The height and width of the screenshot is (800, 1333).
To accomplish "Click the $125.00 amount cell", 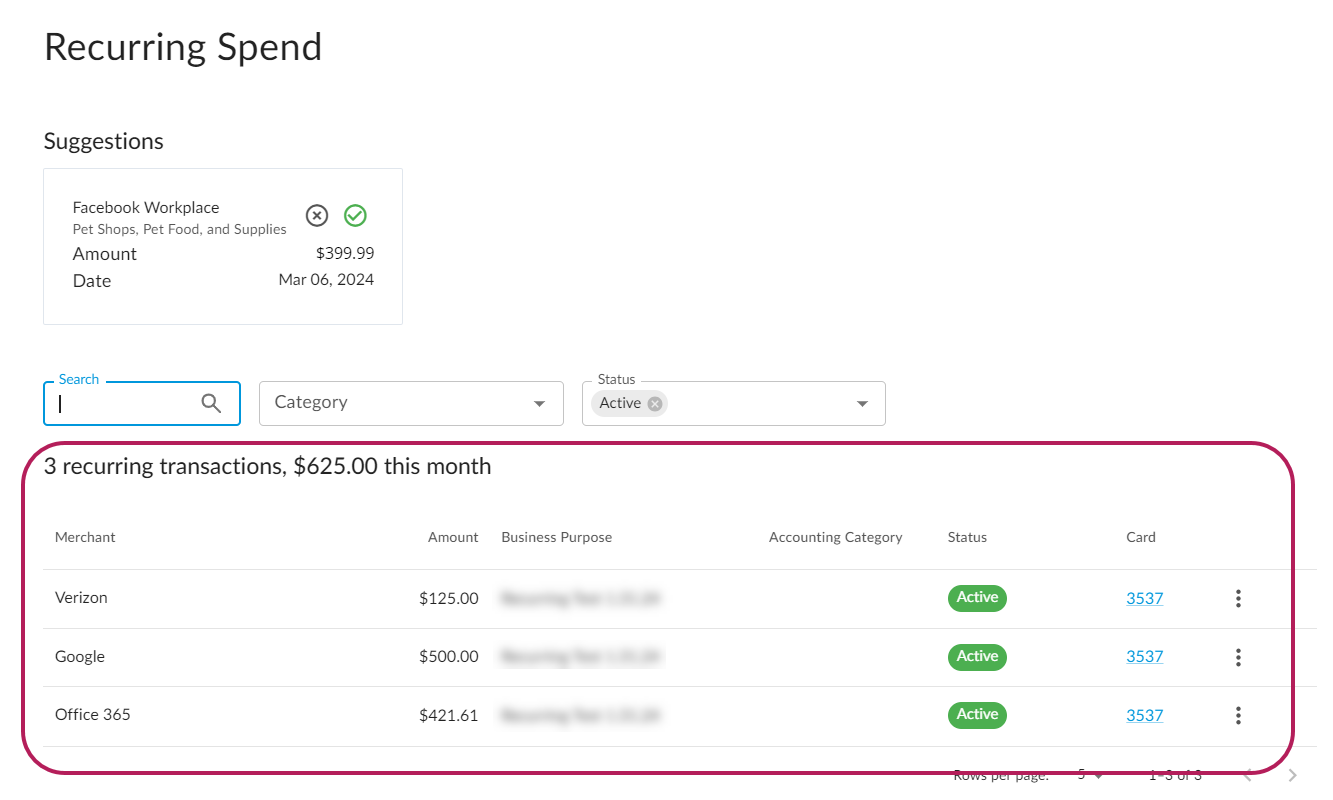I will pos(449,599).
